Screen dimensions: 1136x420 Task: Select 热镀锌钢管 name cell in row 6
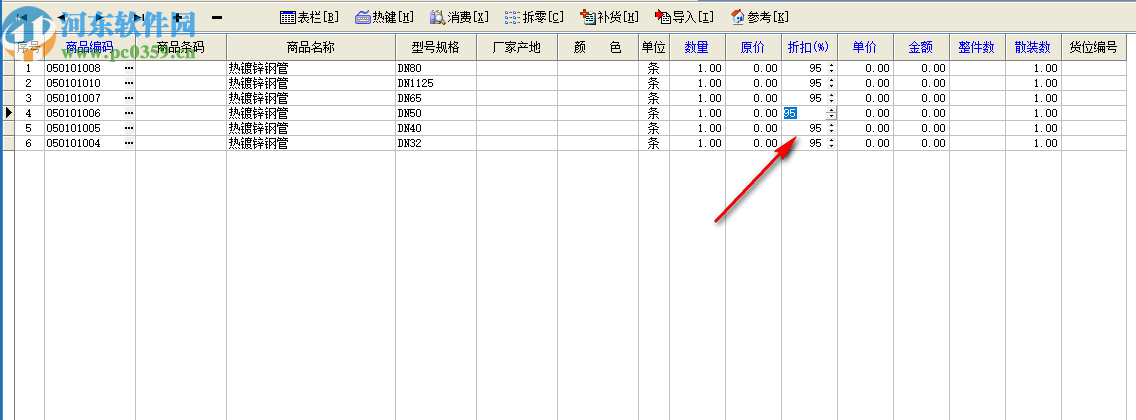(x=311, y=143)
